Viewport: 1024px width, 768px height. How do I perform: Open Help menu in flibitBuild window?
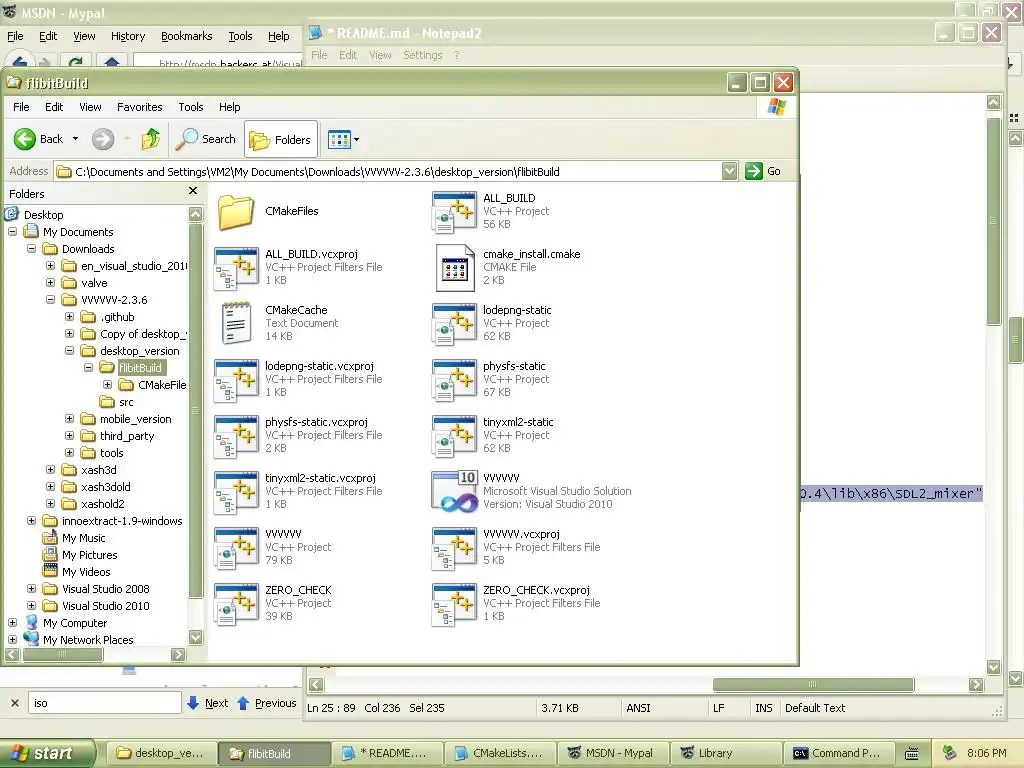click(229, 107)
